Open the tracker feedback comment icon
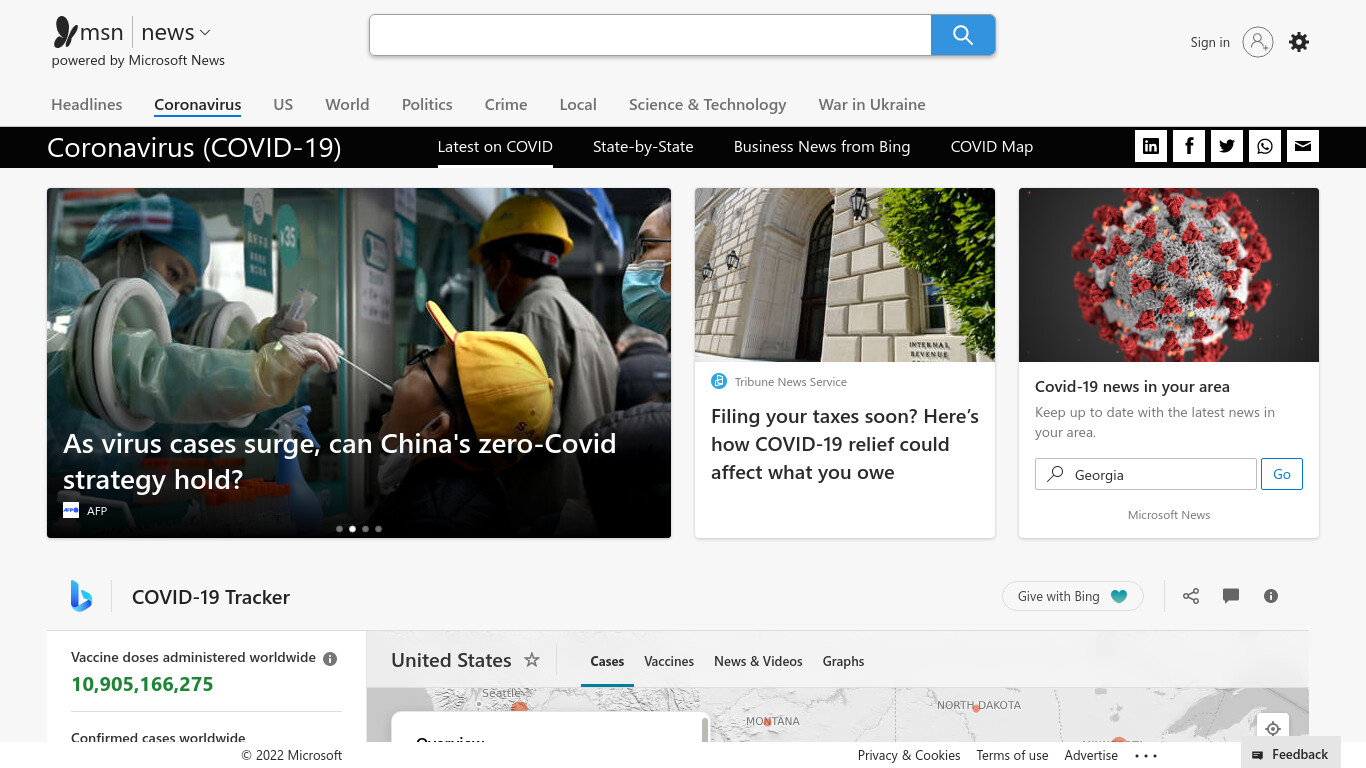This screenshot has height=768, width=1366. pos(1231,596)
